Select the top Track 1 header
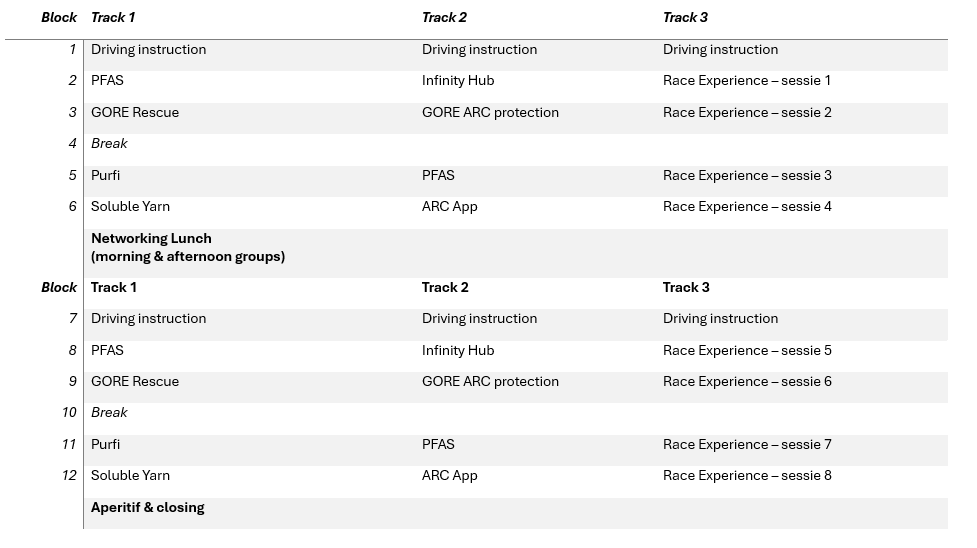 coord(113,17)
